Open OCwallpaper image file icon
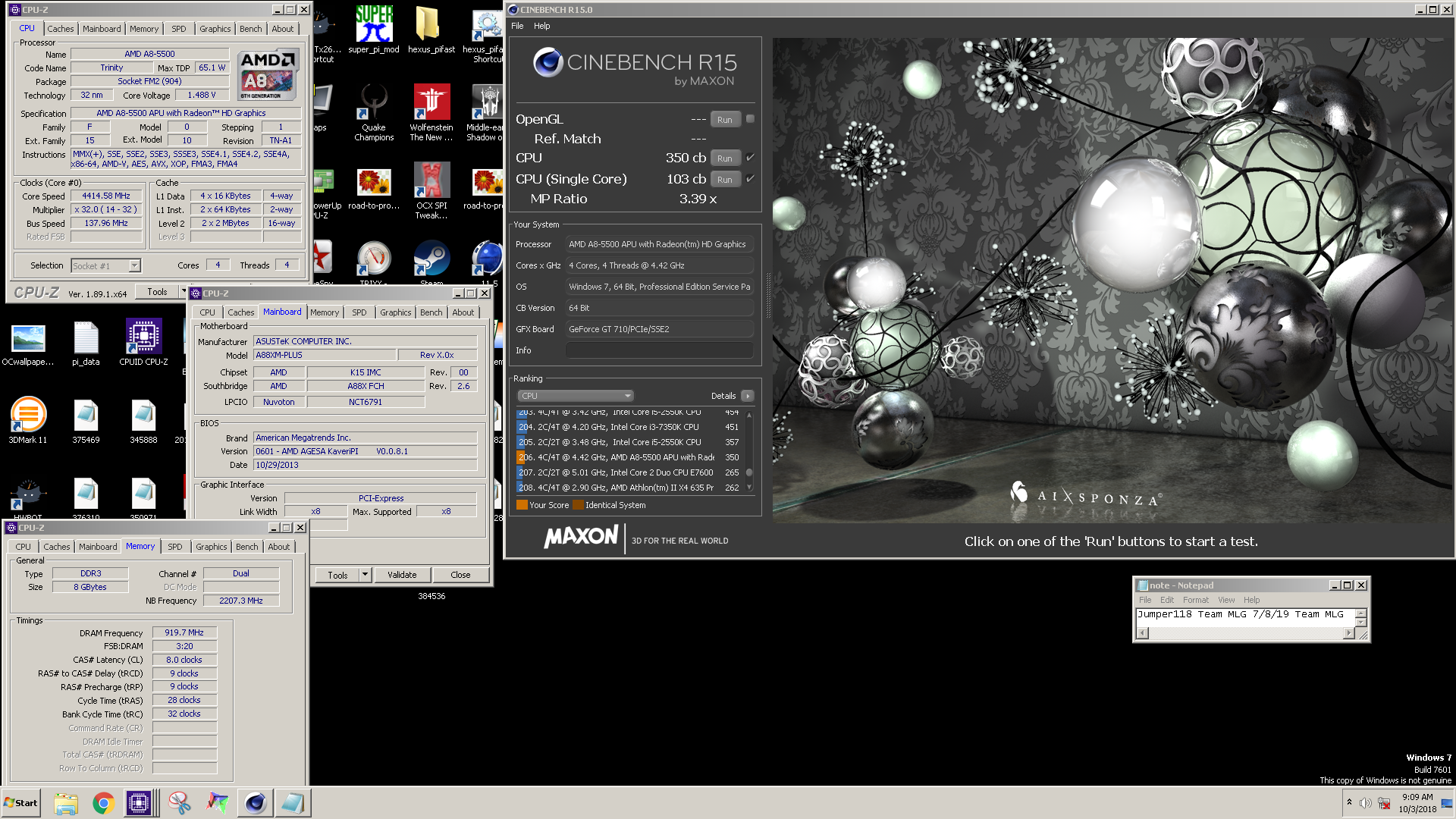This screenshot has height=819, width=1456. point(28,343)
